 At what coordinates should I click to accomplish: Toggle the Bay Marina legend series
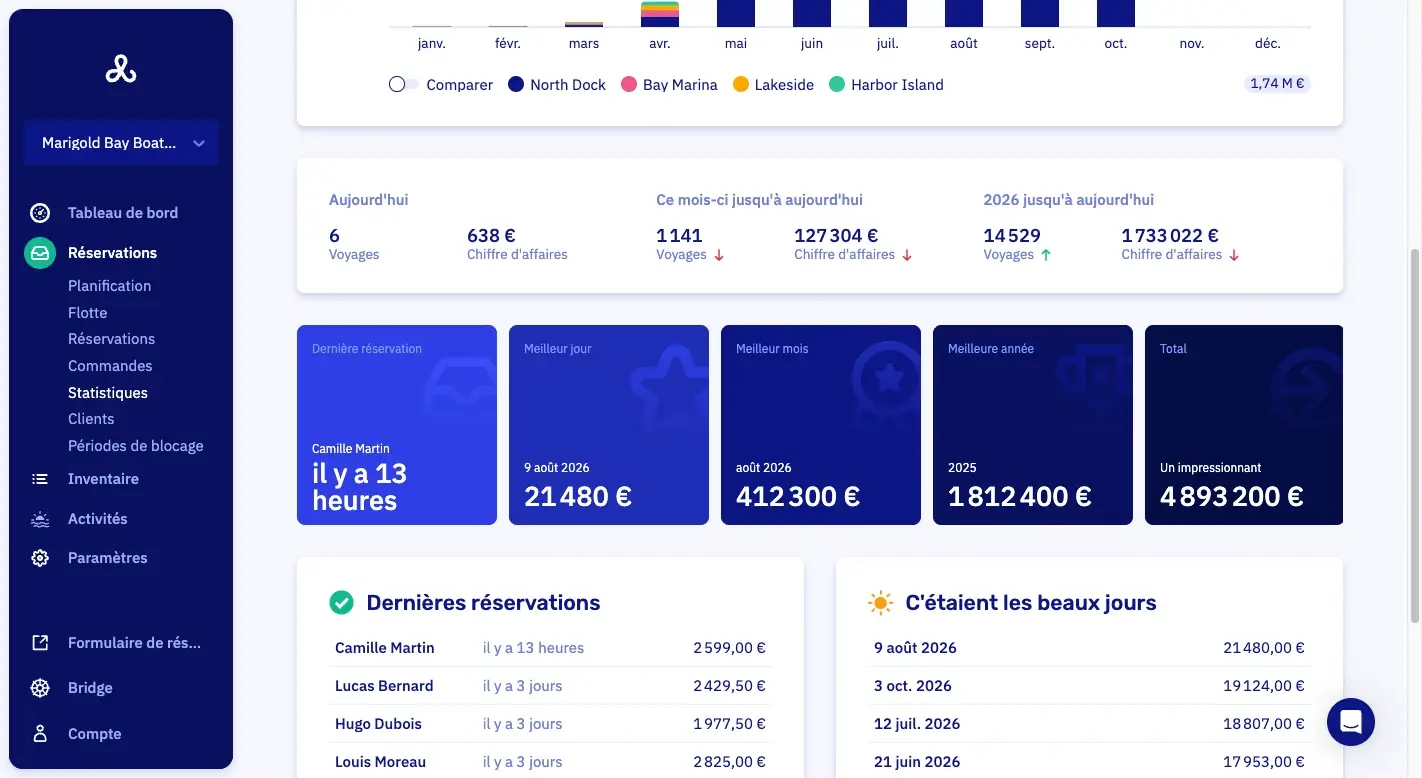tap(669, 85)
